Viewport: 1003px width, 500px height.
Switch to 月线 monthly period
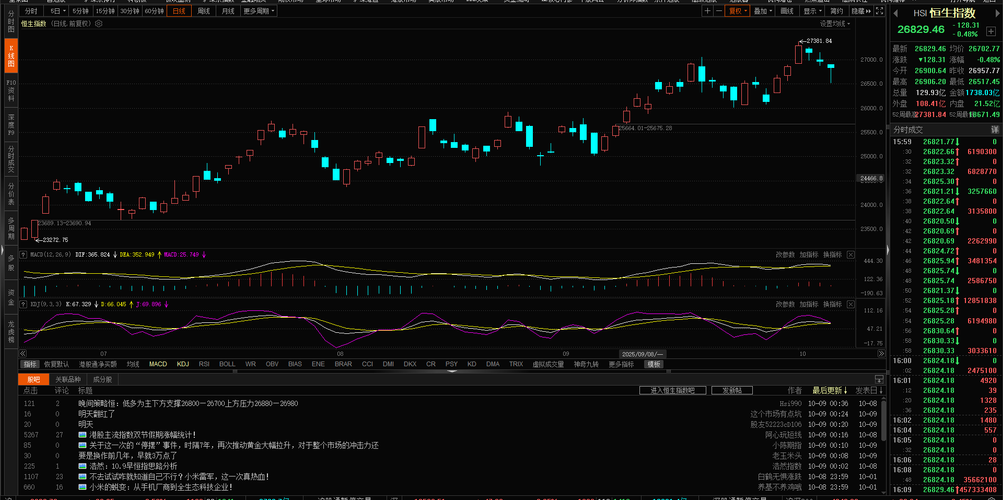point(227,11)
